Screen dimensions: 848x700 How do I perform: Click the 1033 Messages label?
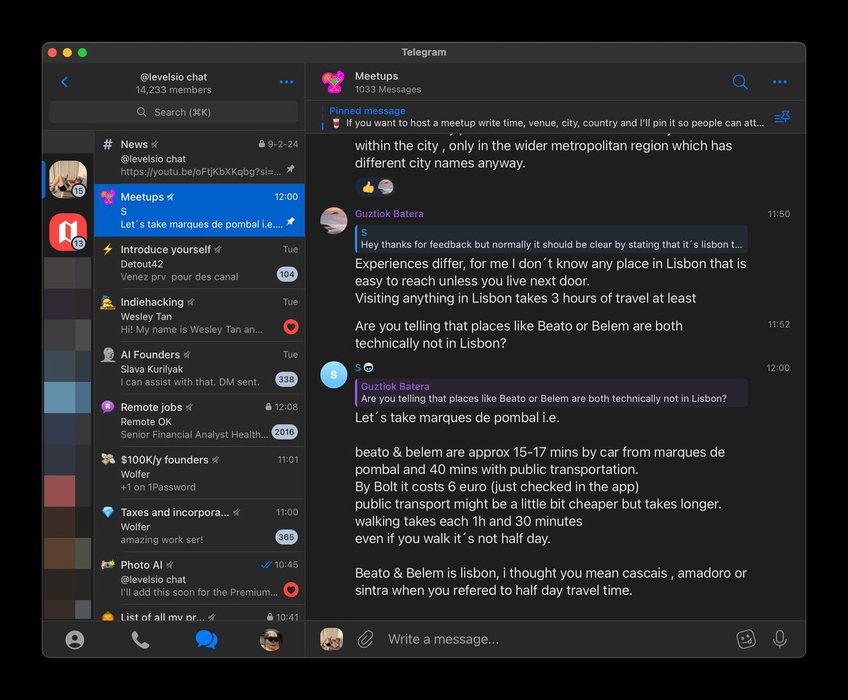point(388,89)
